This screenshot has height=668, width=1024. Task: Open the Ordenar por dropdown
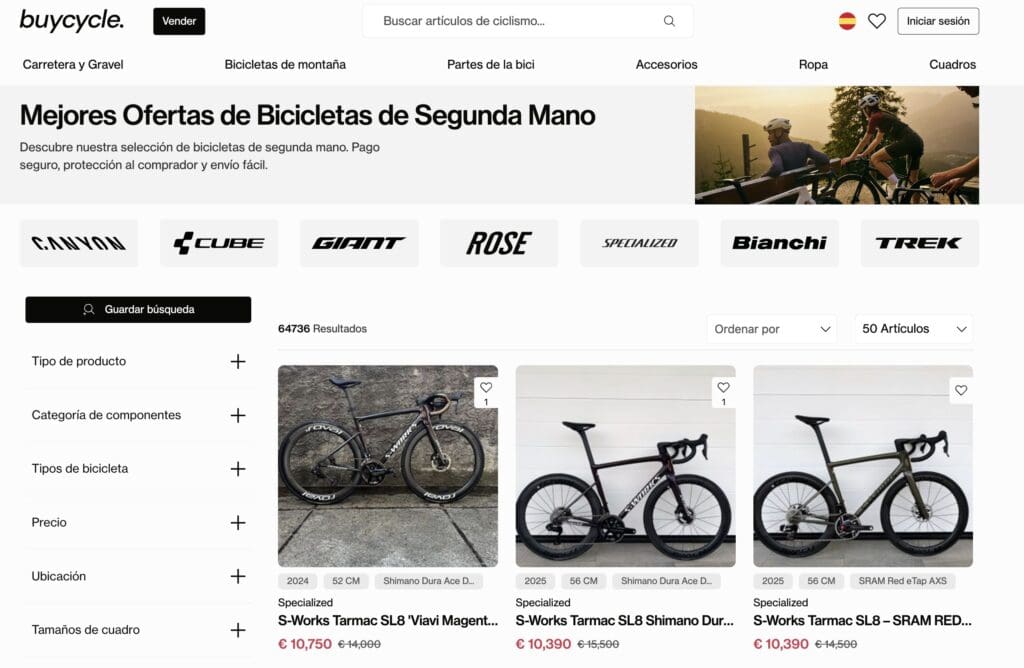(772, 328)
